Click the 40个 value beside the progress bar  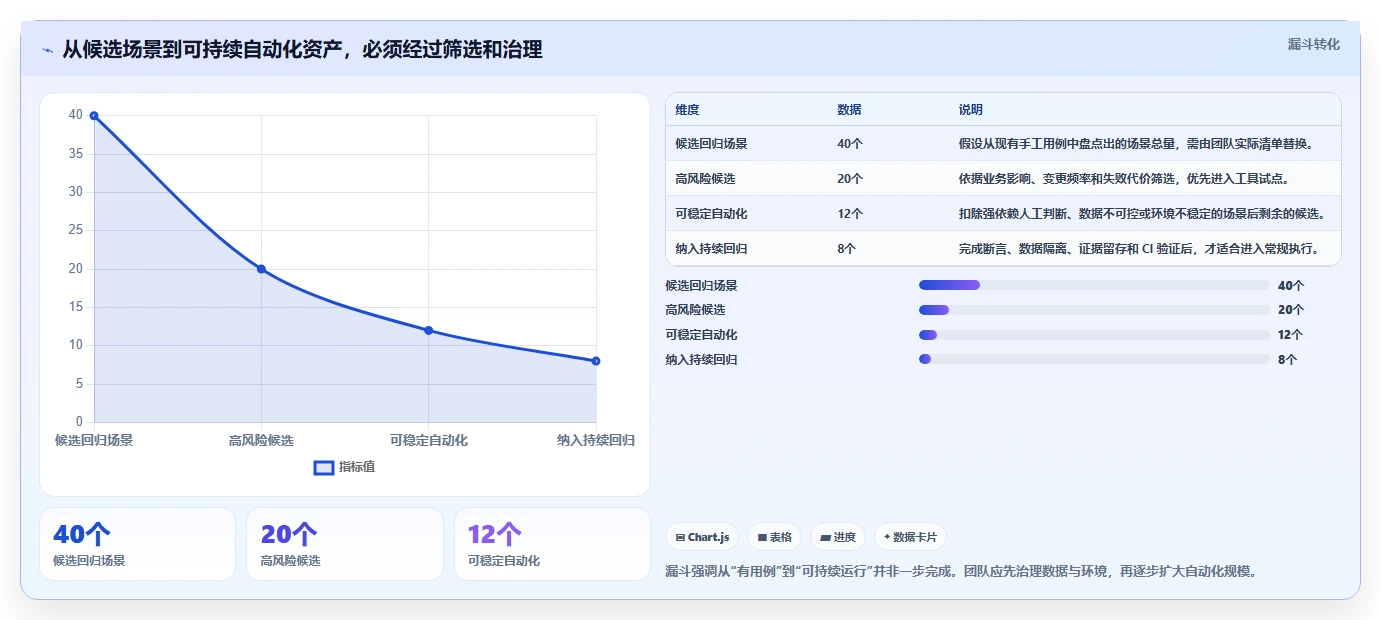tap(1291, 285)
